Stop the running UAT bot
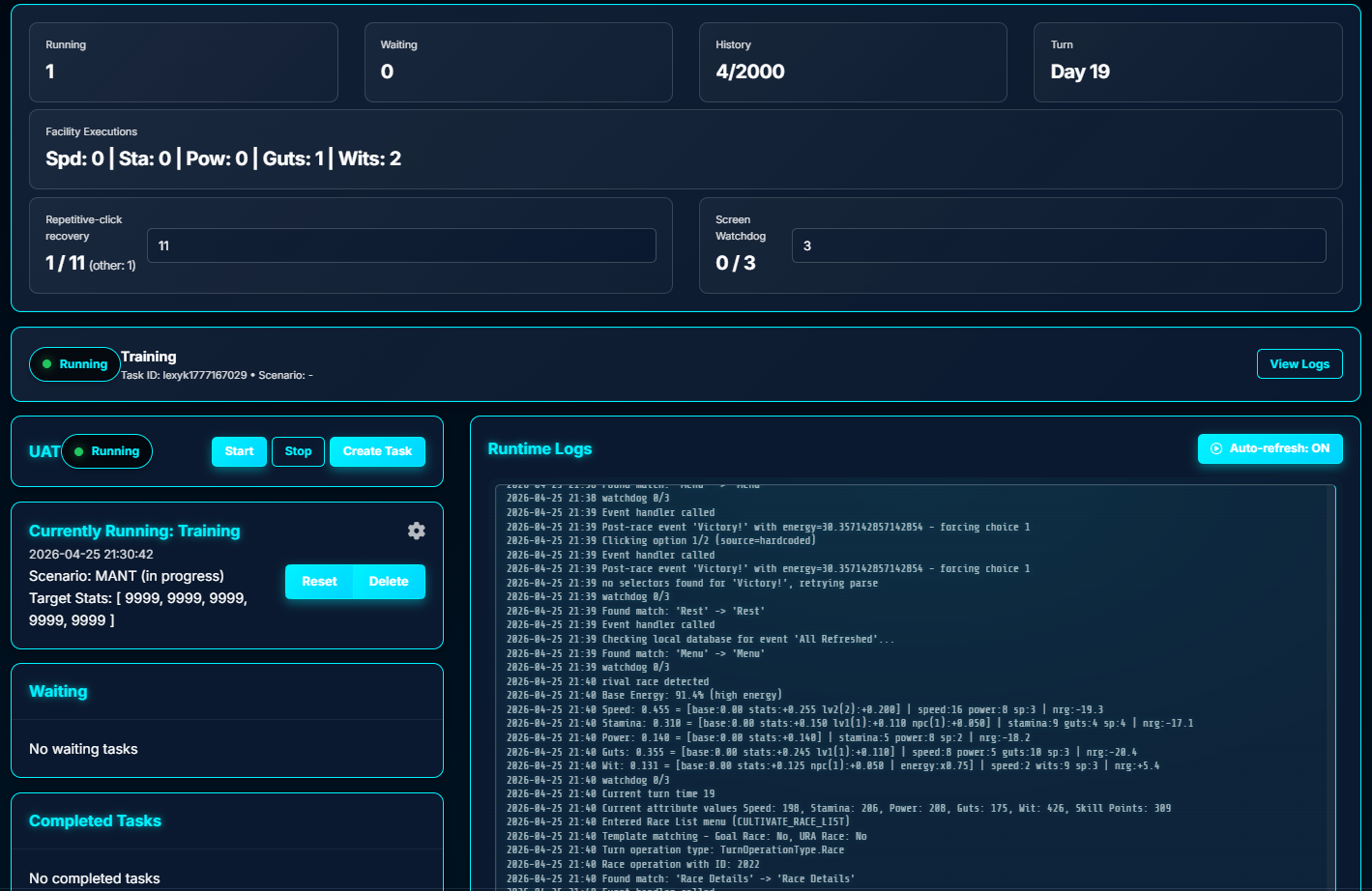 [298, 451]
